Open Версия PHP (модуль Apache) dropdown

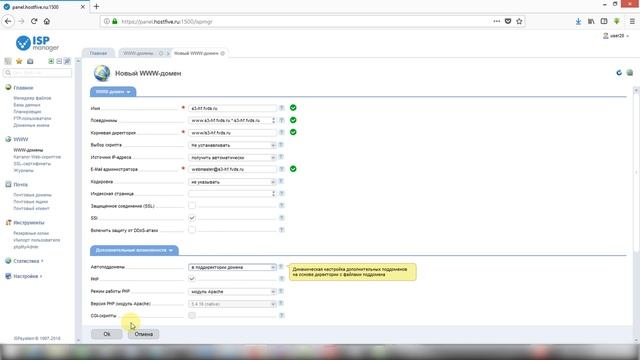[232, 304]
